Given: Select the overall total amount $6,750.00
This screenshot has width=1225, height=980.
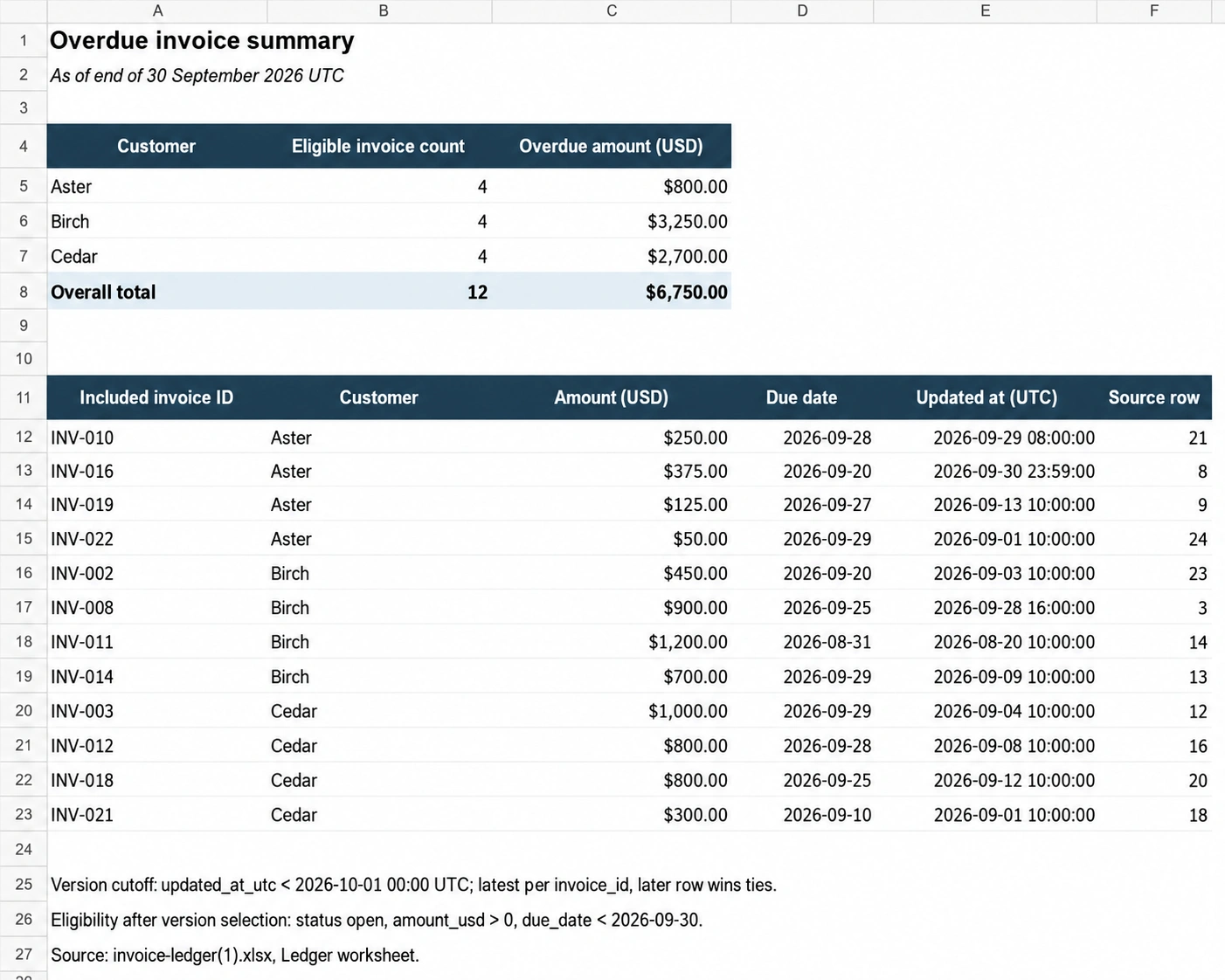Looking at the screenshot, I should [612, 292].
